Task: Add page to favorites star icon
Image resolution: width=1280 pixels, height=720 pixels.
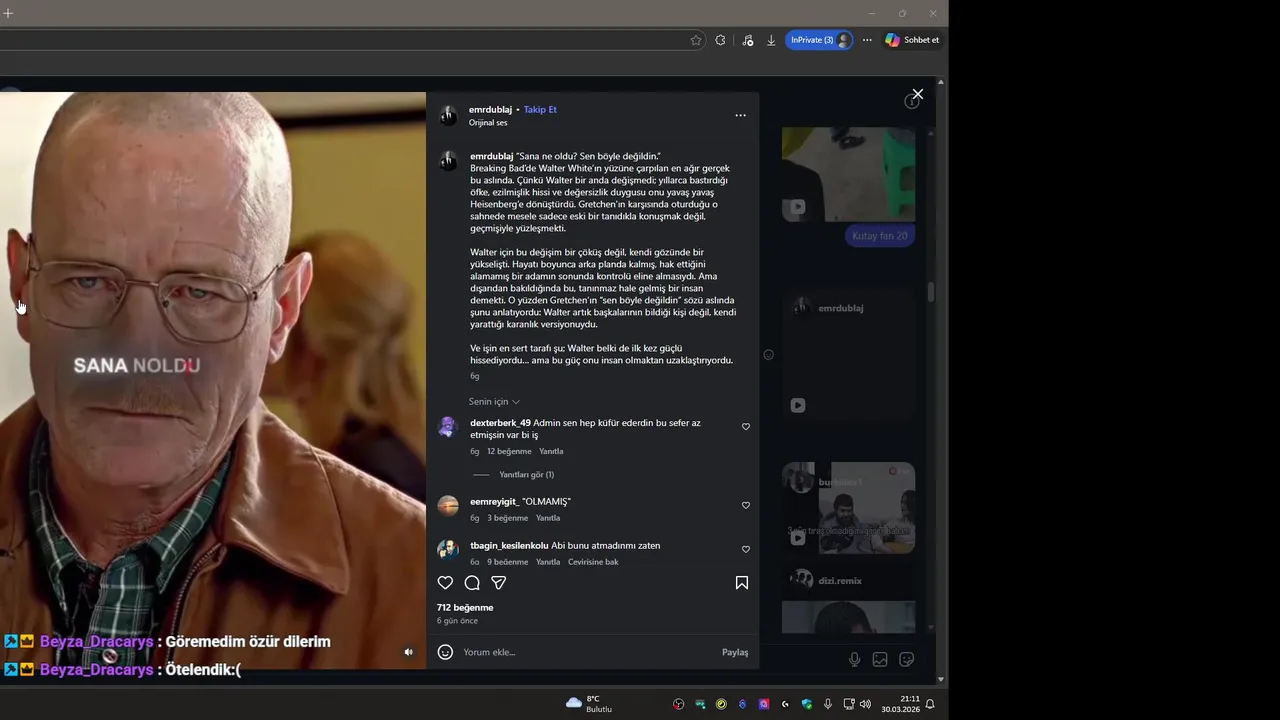Action: click(696, 40)
